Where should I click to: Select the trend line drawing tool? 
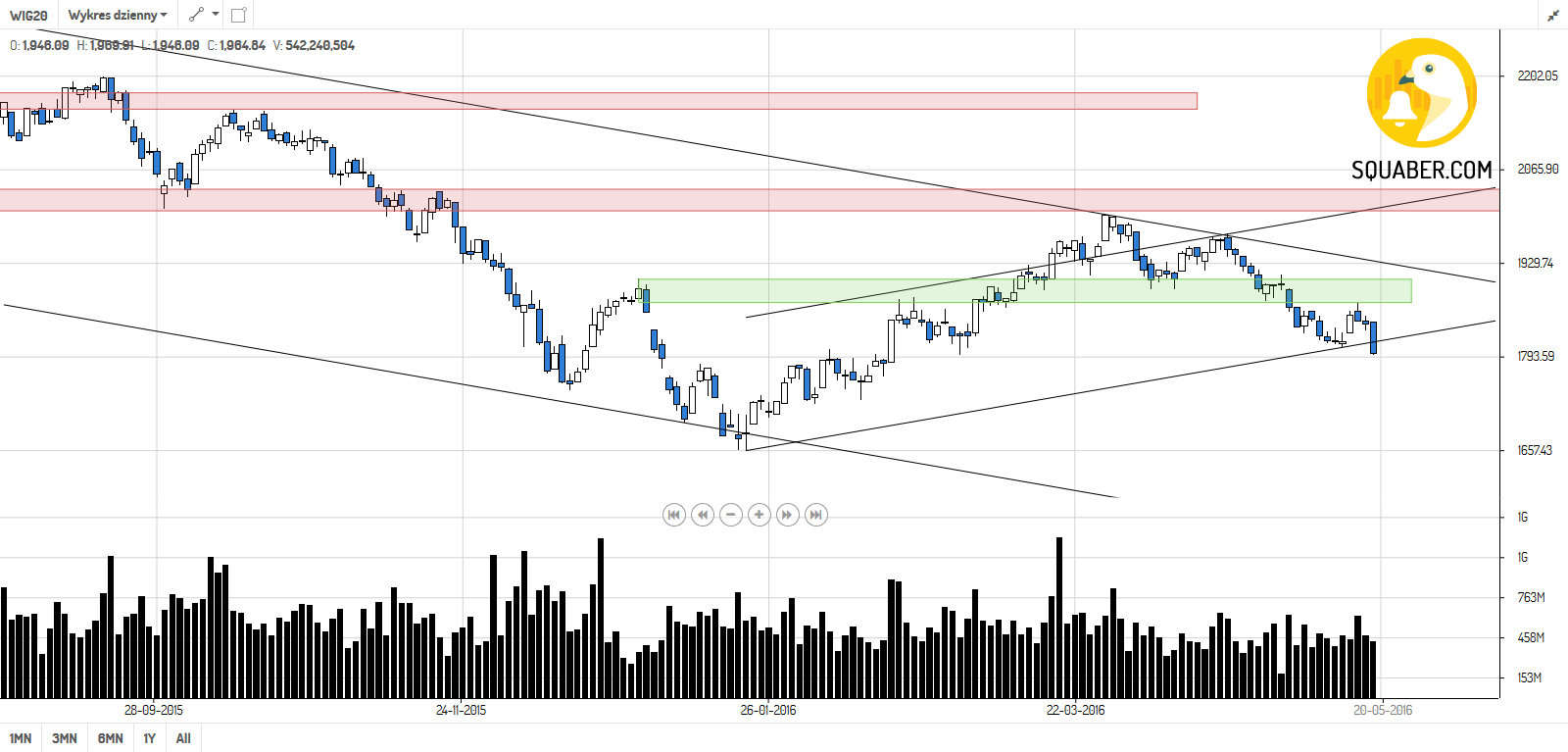click(197, 15)
